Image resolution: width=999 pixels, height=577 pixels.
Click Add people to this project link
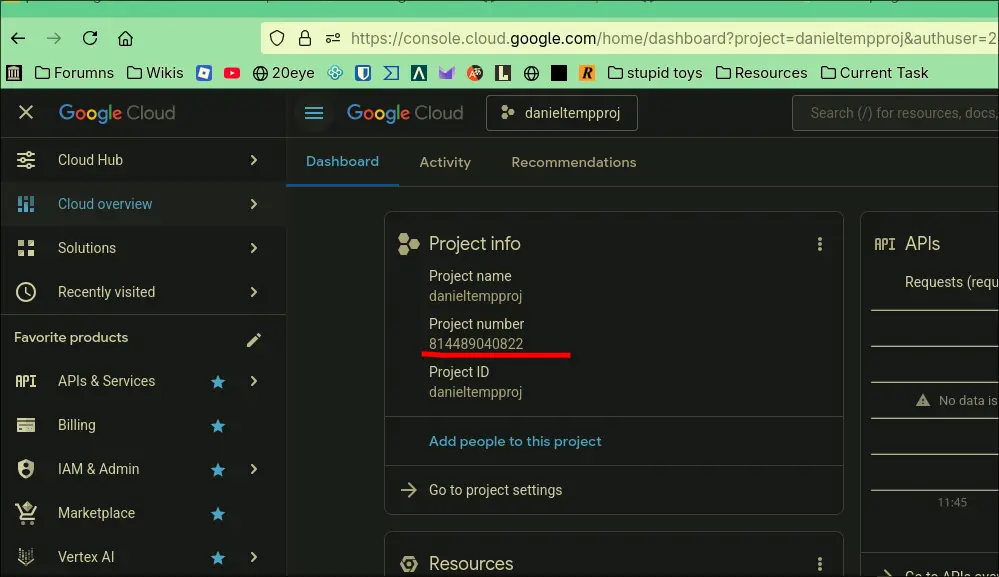pos(515,441)
